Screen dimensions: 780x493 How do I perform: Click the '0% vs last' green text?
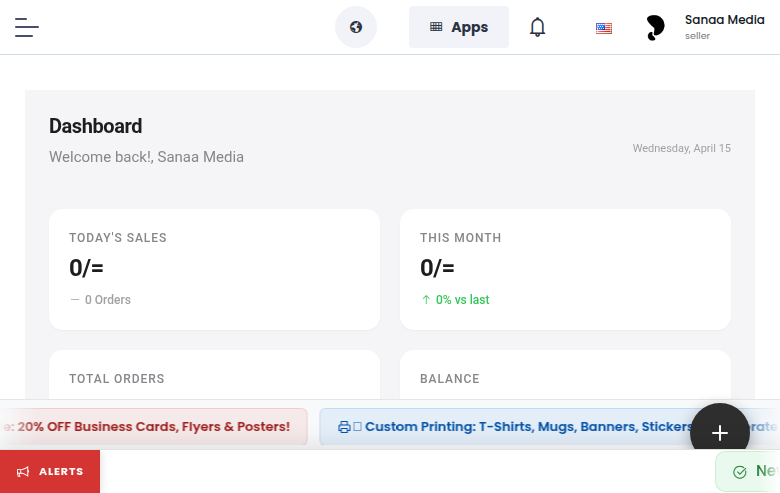[462, 299]
